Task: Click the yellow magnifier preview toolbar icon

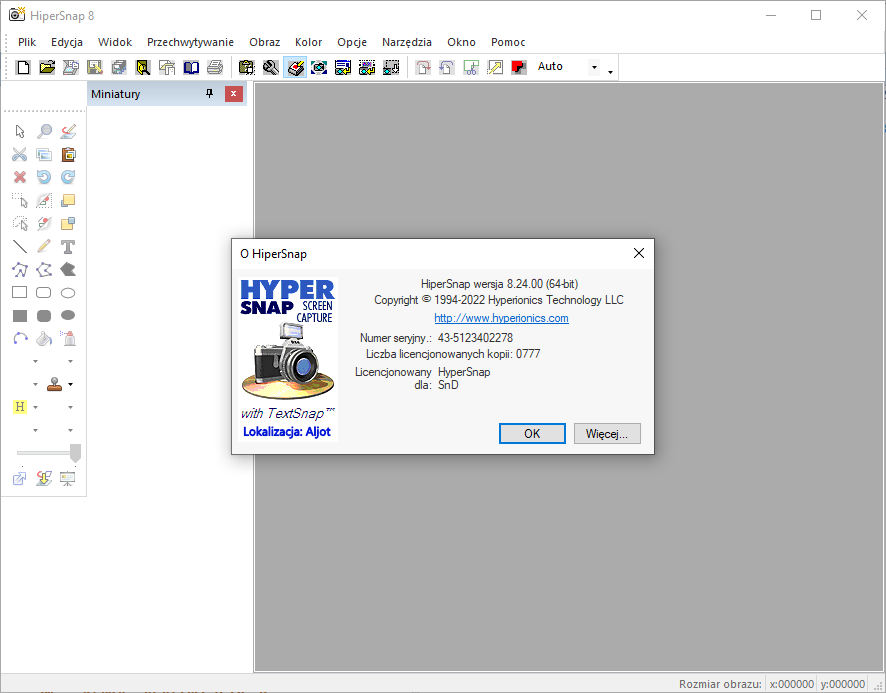Action: [x=143, y=68]
